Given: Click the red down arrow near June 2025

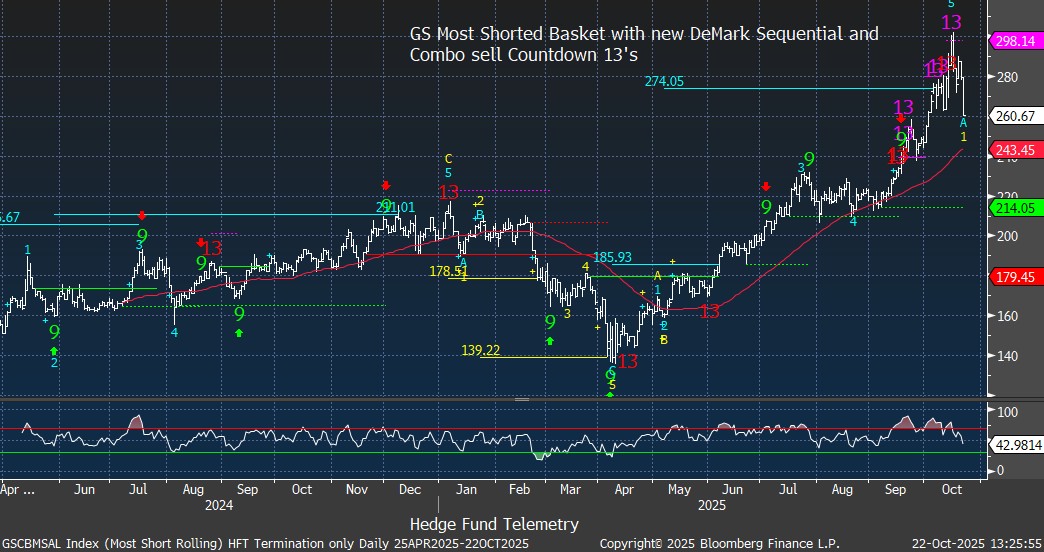Looking at the screenshot, I should (x=765, y=186).
